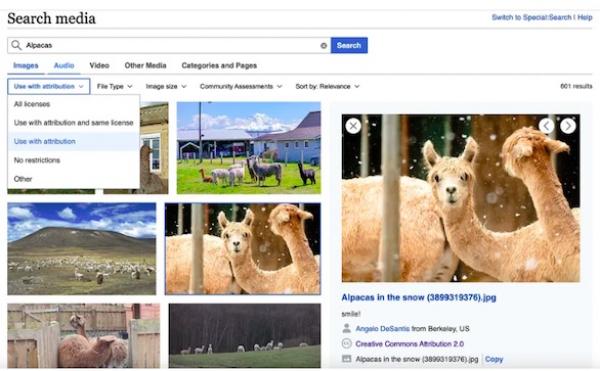Expand Community Assessments filter

click(241, 86)
